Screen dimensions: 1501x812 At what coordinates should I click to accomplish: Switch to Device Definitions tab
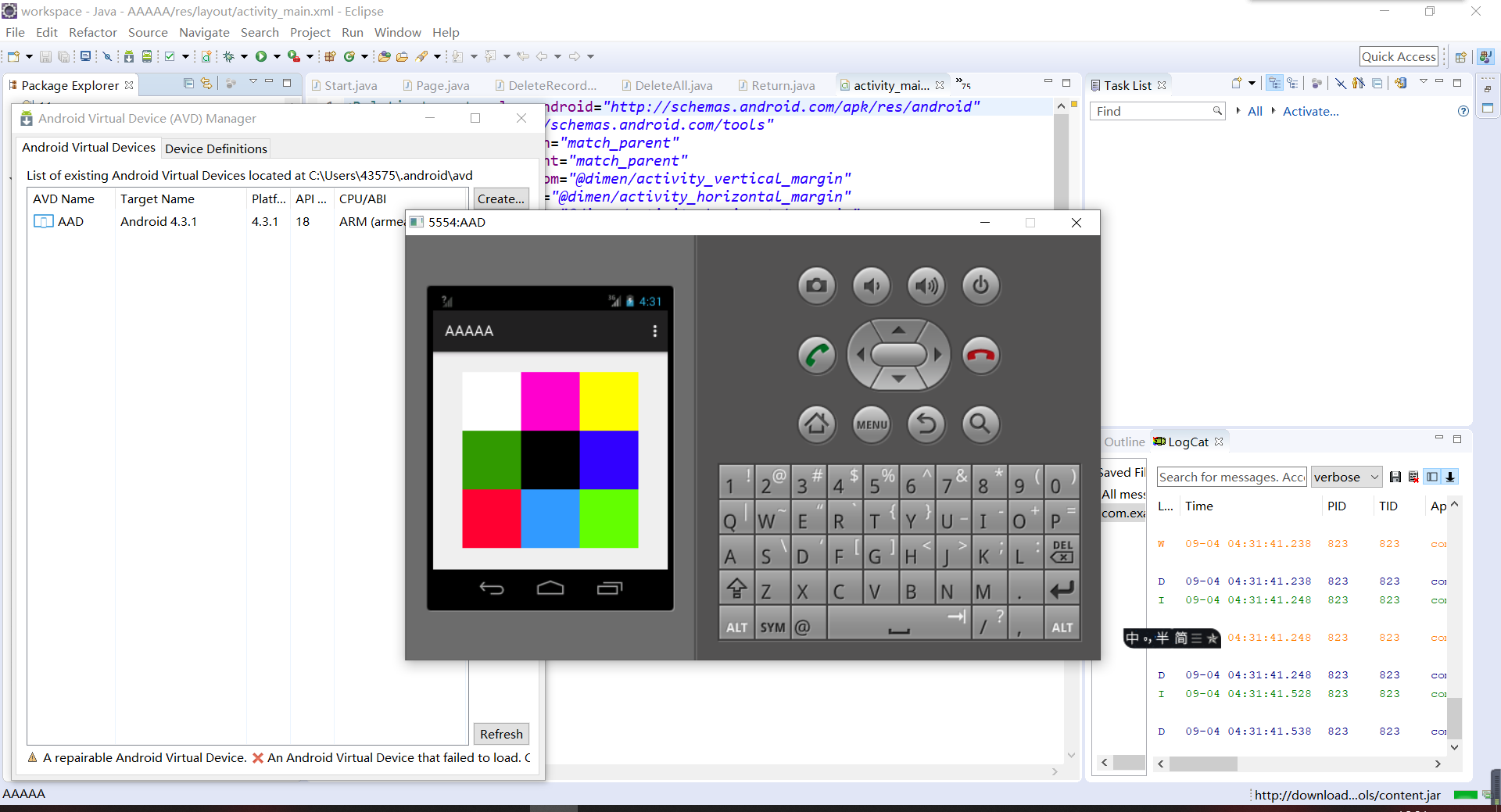point(216,148)
